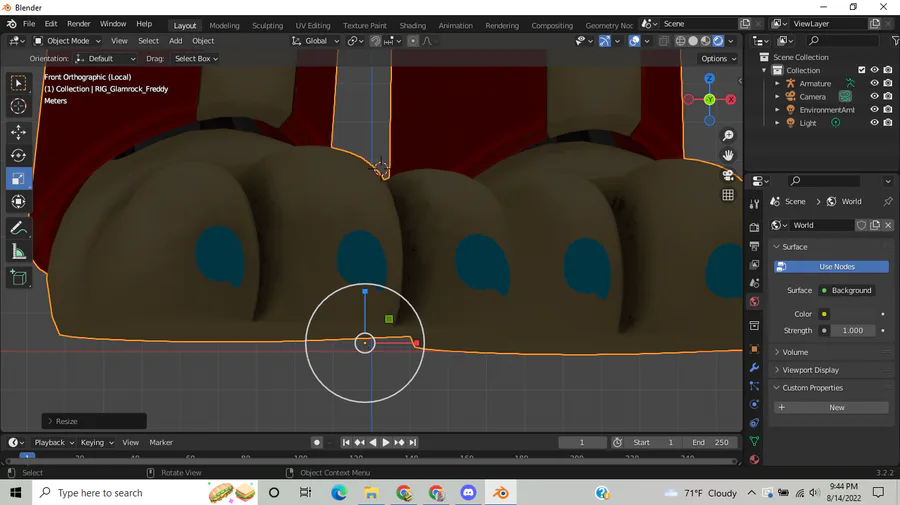
Task: Hide the Armature in viewport
Action: 874,83
